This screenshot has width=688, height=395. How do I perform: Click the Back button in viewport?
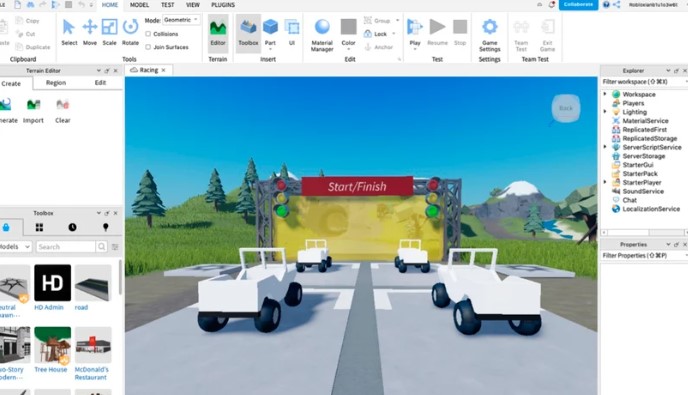coord(566,108)
